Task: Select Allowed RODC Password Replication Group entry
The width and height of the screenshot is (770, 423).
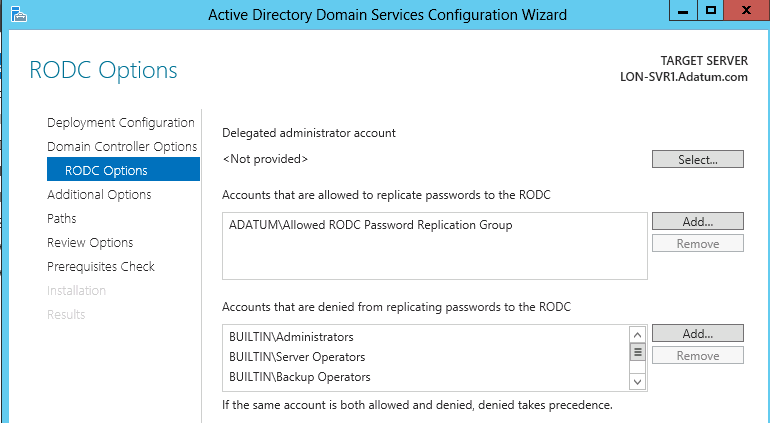Action: (x=370, y=225)
